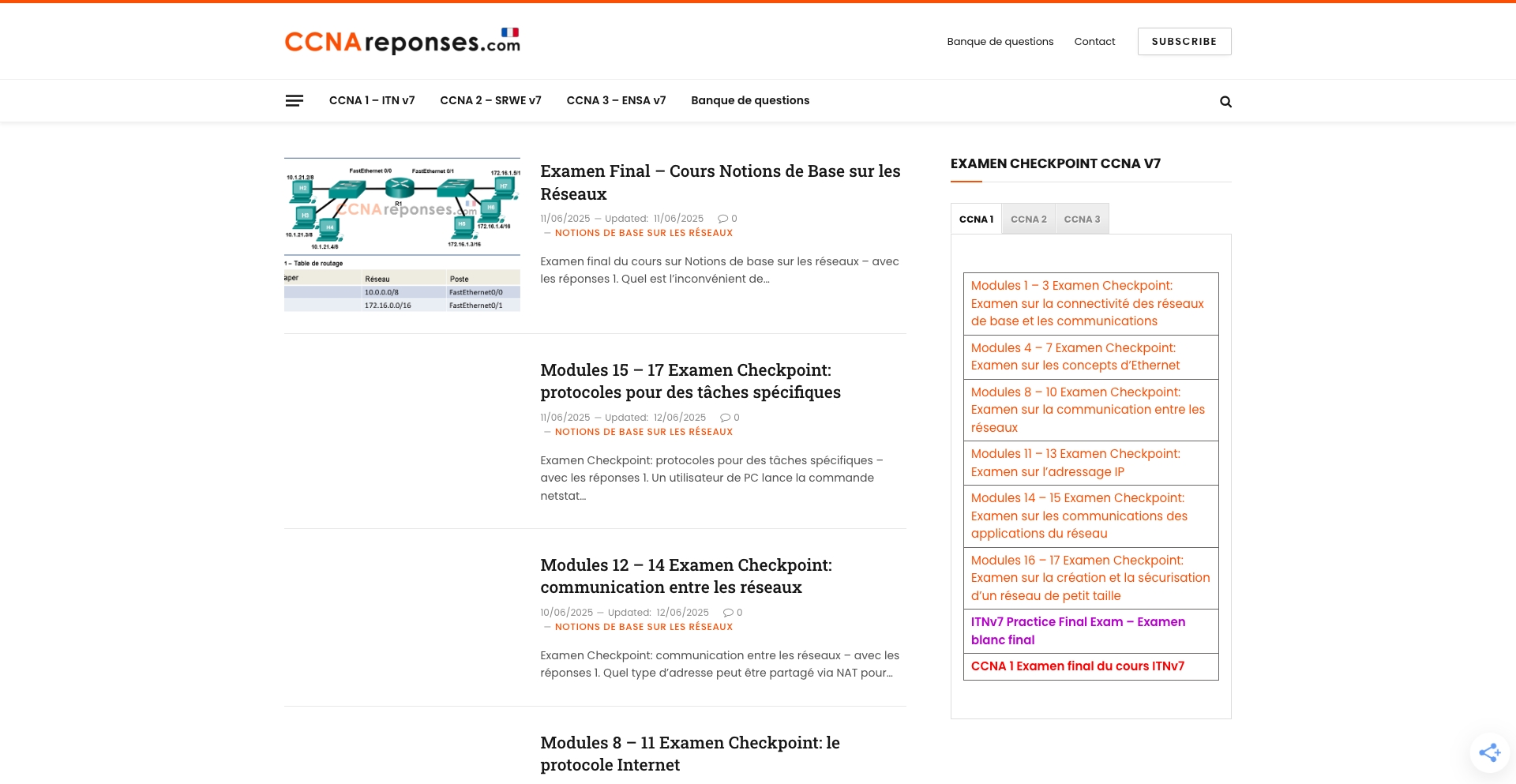Open the CCNA 3 – ENSA v7 menu
This screenshot has width=1516, height=784.
click(x=616, y=100)
